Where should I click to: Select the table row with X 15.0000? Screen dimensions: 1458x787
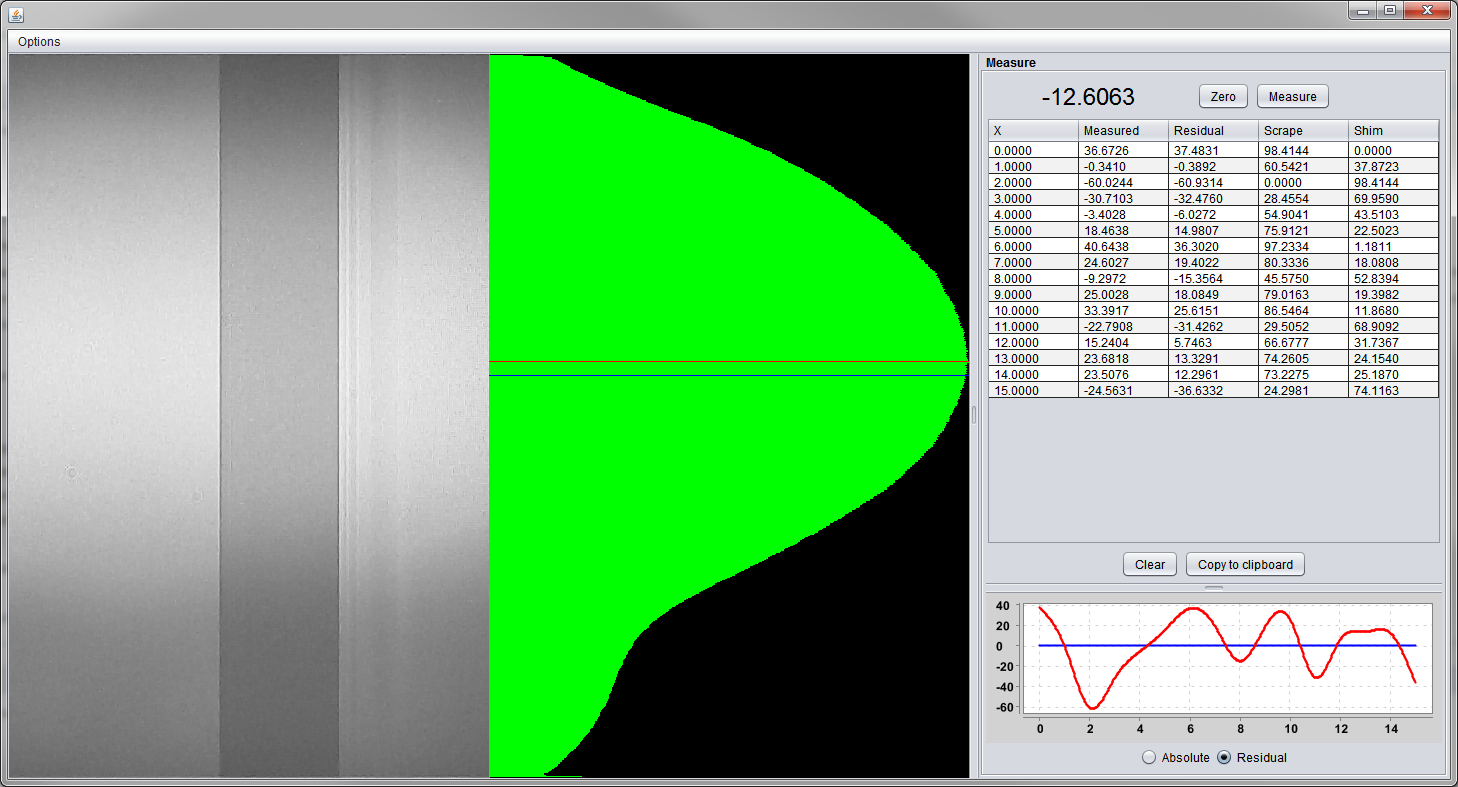click(1033, 391)
